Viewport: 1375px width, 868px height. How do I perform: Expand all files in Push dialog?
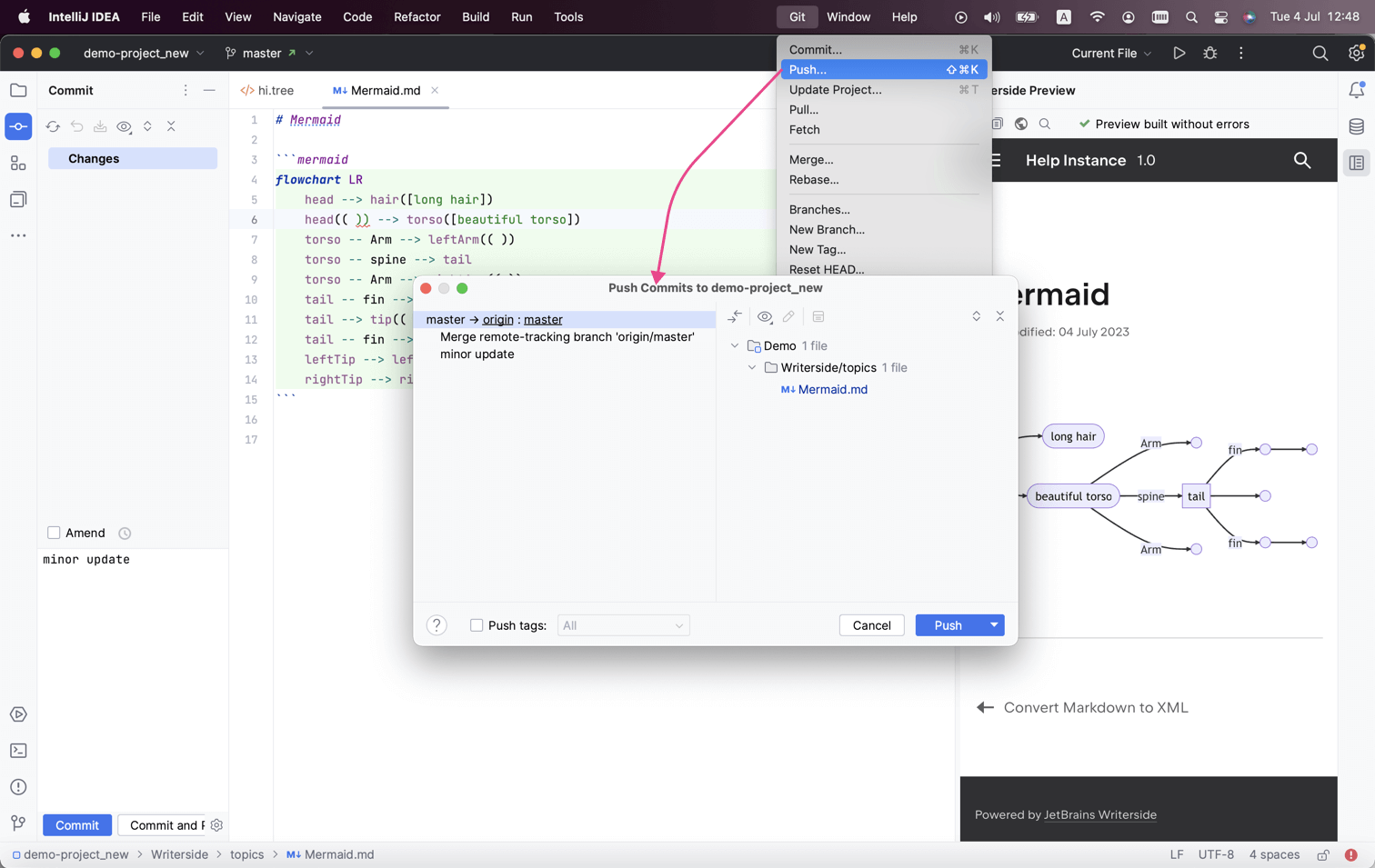tap(976, 316)
